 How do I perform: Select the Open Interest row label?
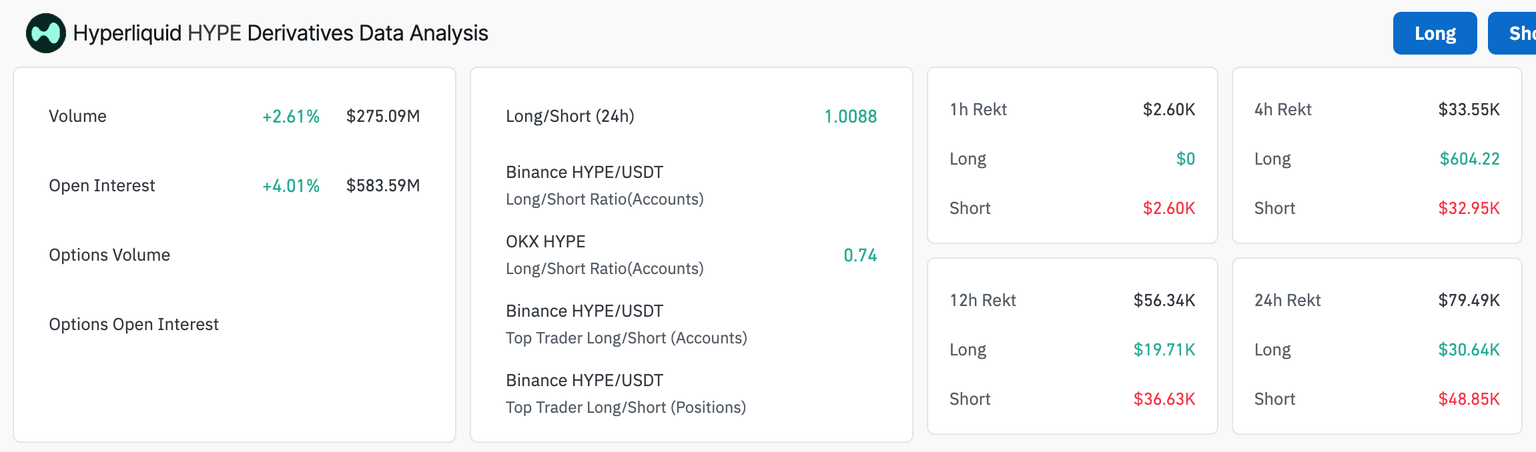[102, 185]
